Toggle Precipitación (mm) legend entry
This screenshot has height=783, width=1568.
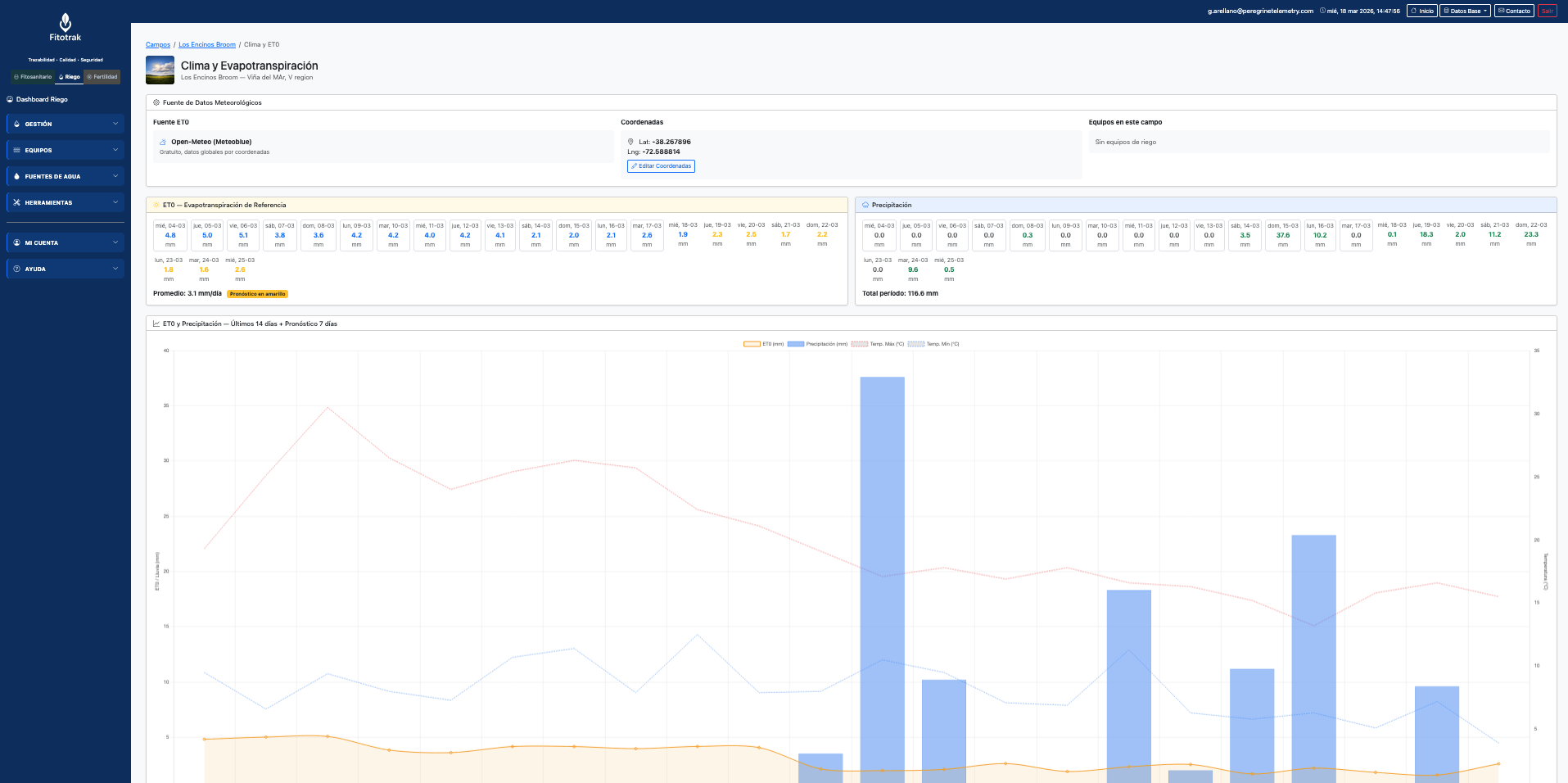pyautogui.click(x=795, y=344)
